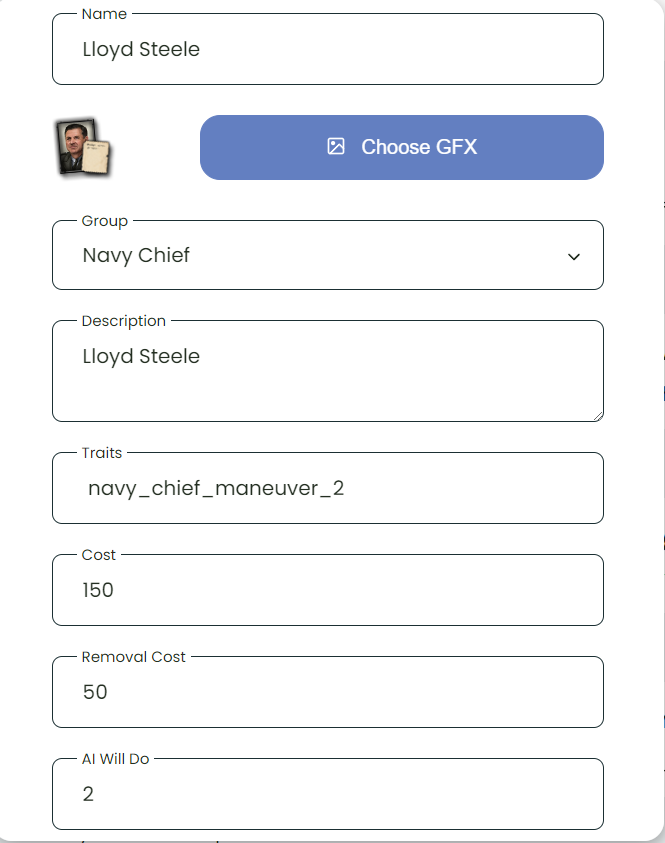This screenshot has height=843, width=665.
Task: Focus the Cost field showing 150
Action: coord(328,590)
